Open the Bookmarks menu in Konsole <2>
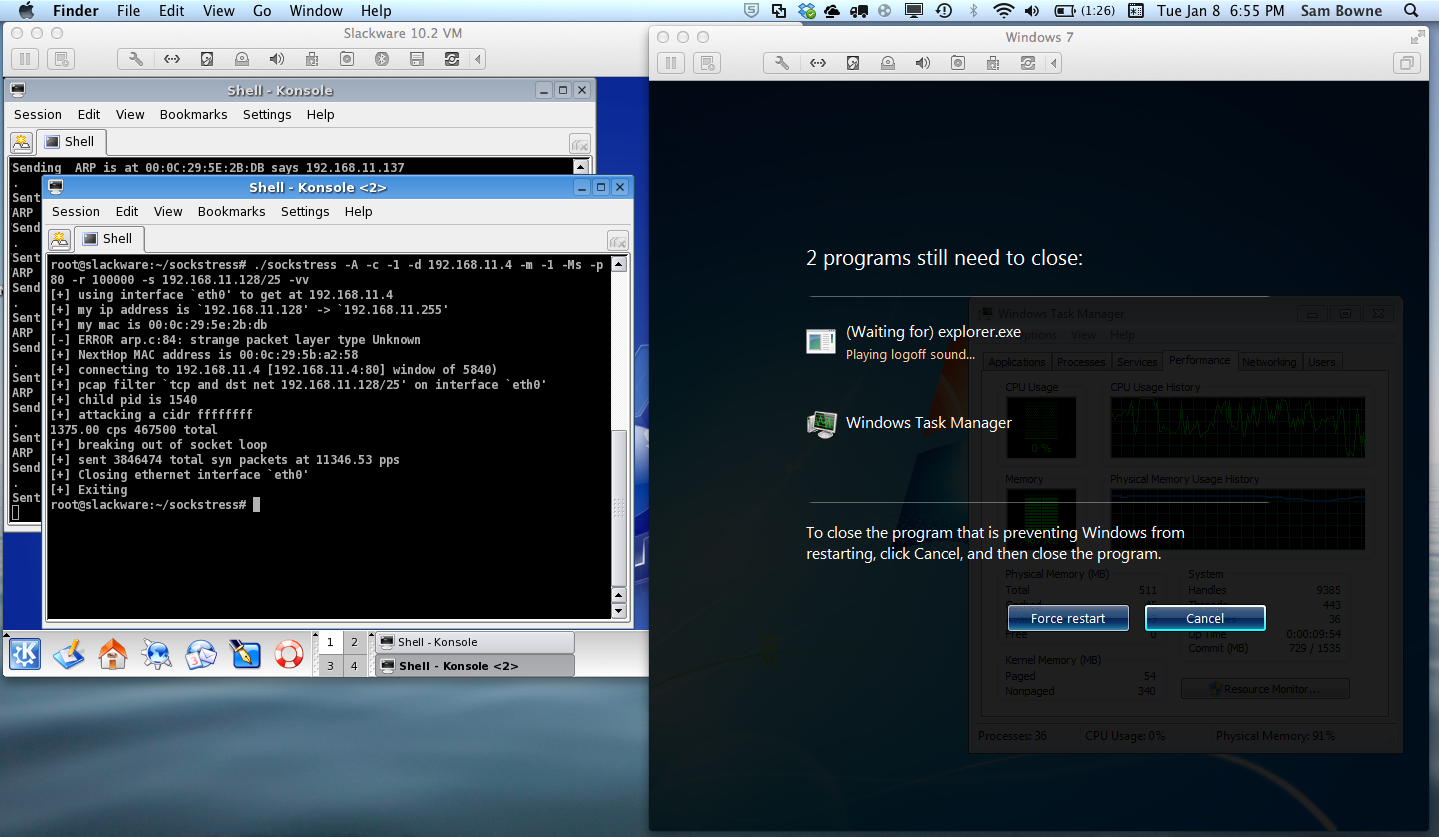Screen dimensions: 1439x837 232,212
